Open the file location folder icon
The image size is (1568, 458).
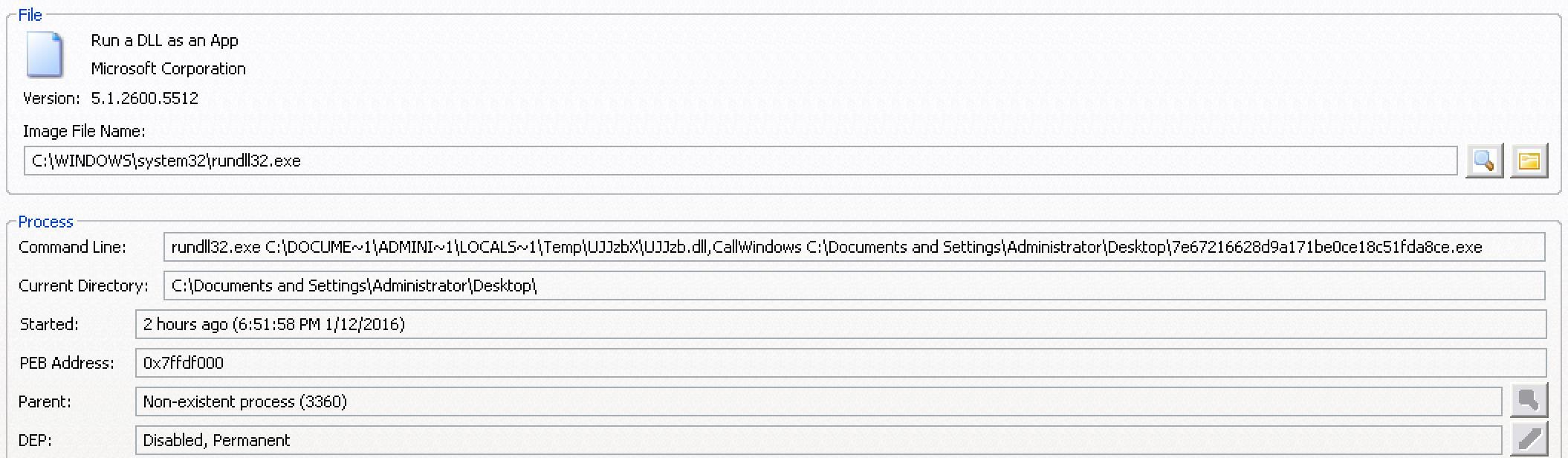(x=1529, y=161)
